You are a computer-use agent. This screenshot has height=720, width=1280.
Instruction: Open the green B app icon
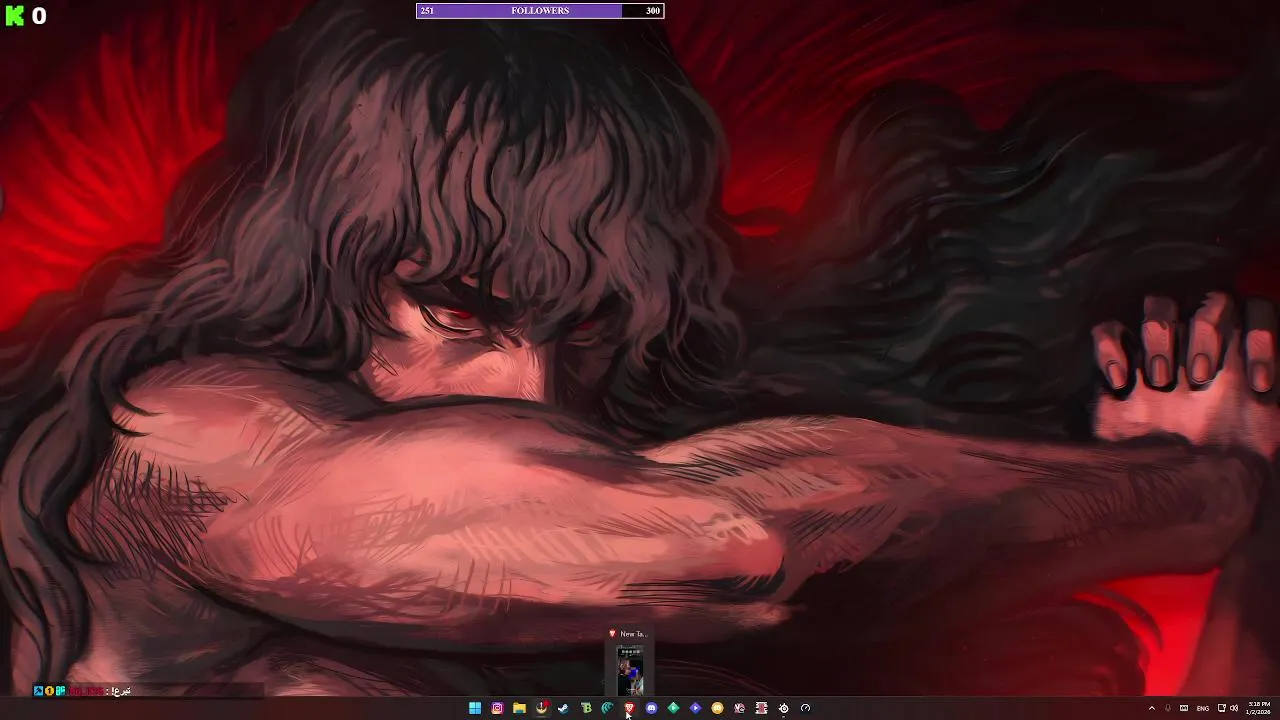point(585,708)
